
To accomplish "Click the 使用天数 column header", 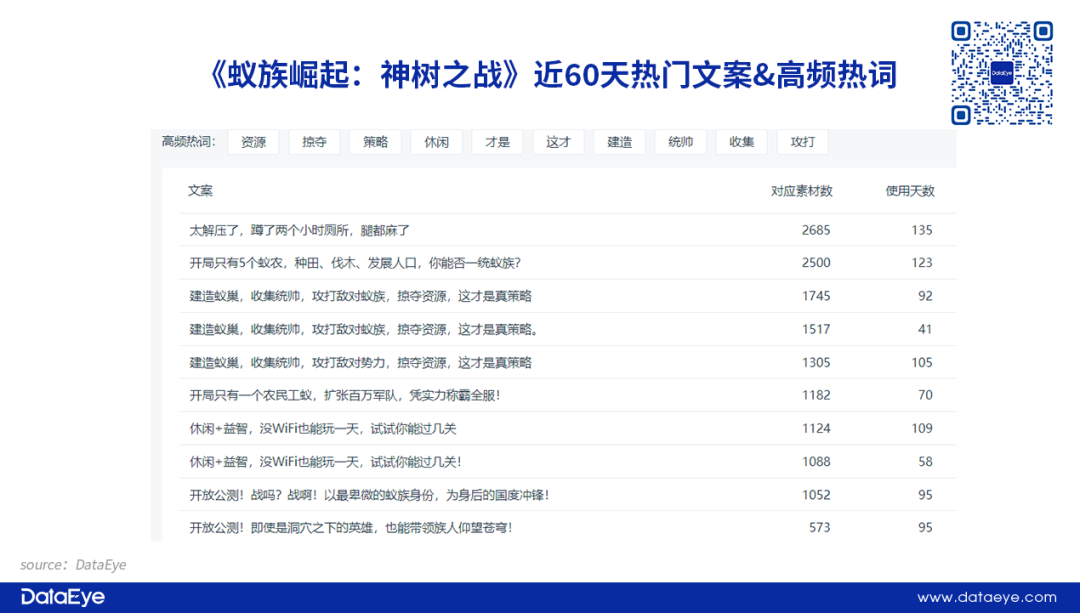I will (910, 191).
